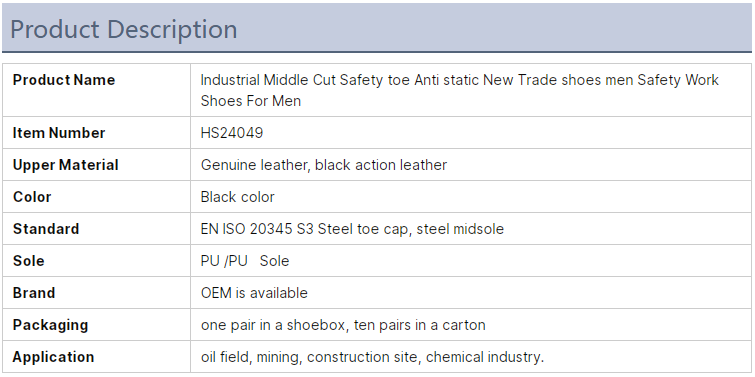Click the 'Black color' value

pyautogui.click(x=237, y=197)
